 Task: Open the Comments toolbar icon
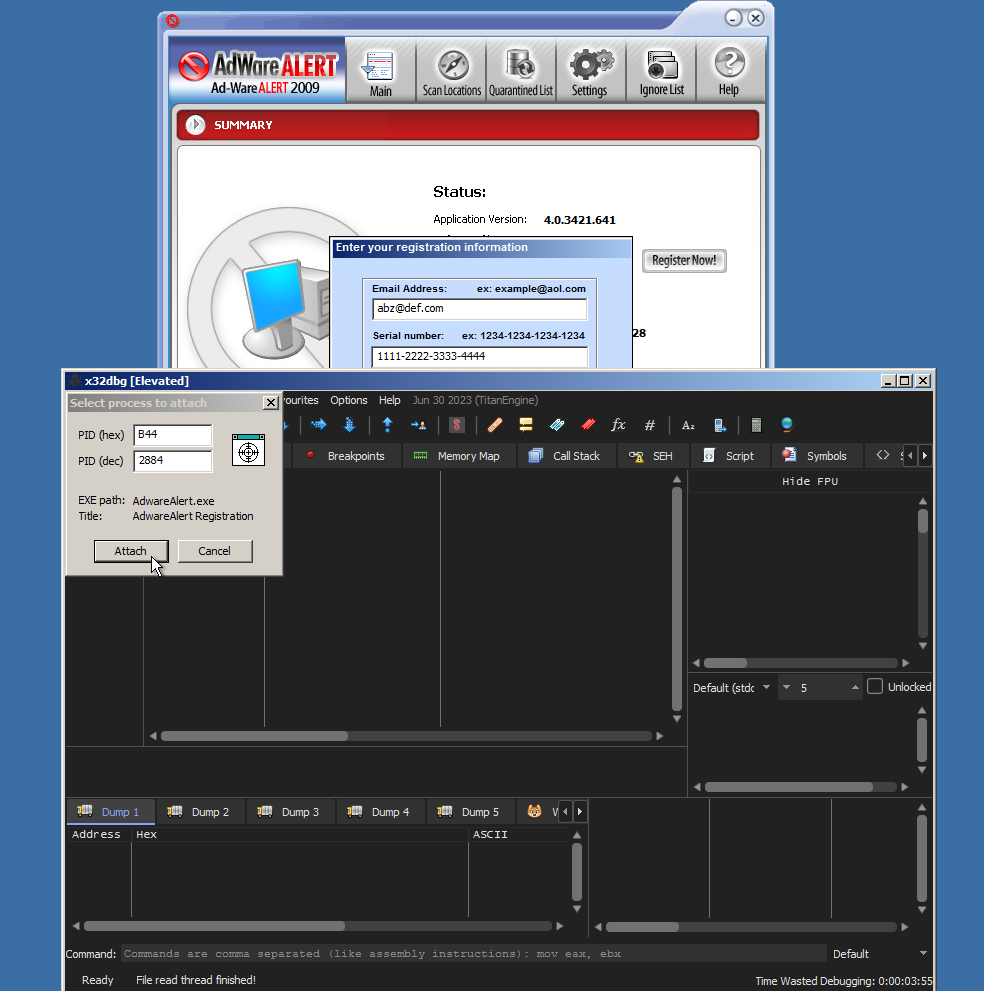pos(525,425)
